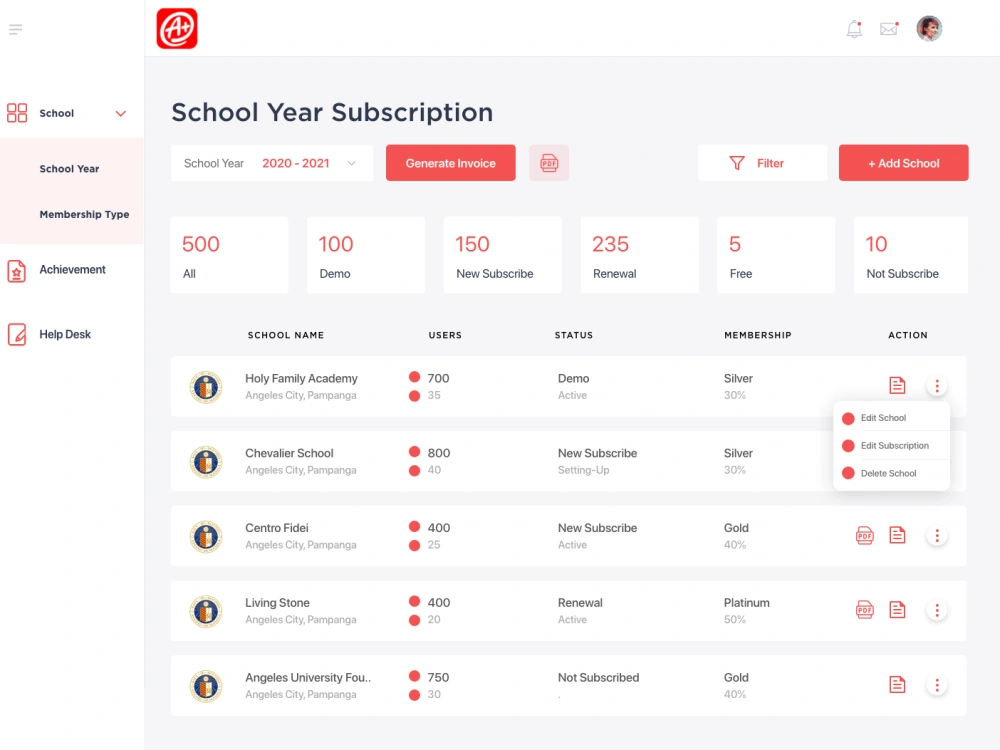This screenshot has height=750, width=1000.
Task: Click the MEMBERSHIP column header
Action: (x=758, y=335)
